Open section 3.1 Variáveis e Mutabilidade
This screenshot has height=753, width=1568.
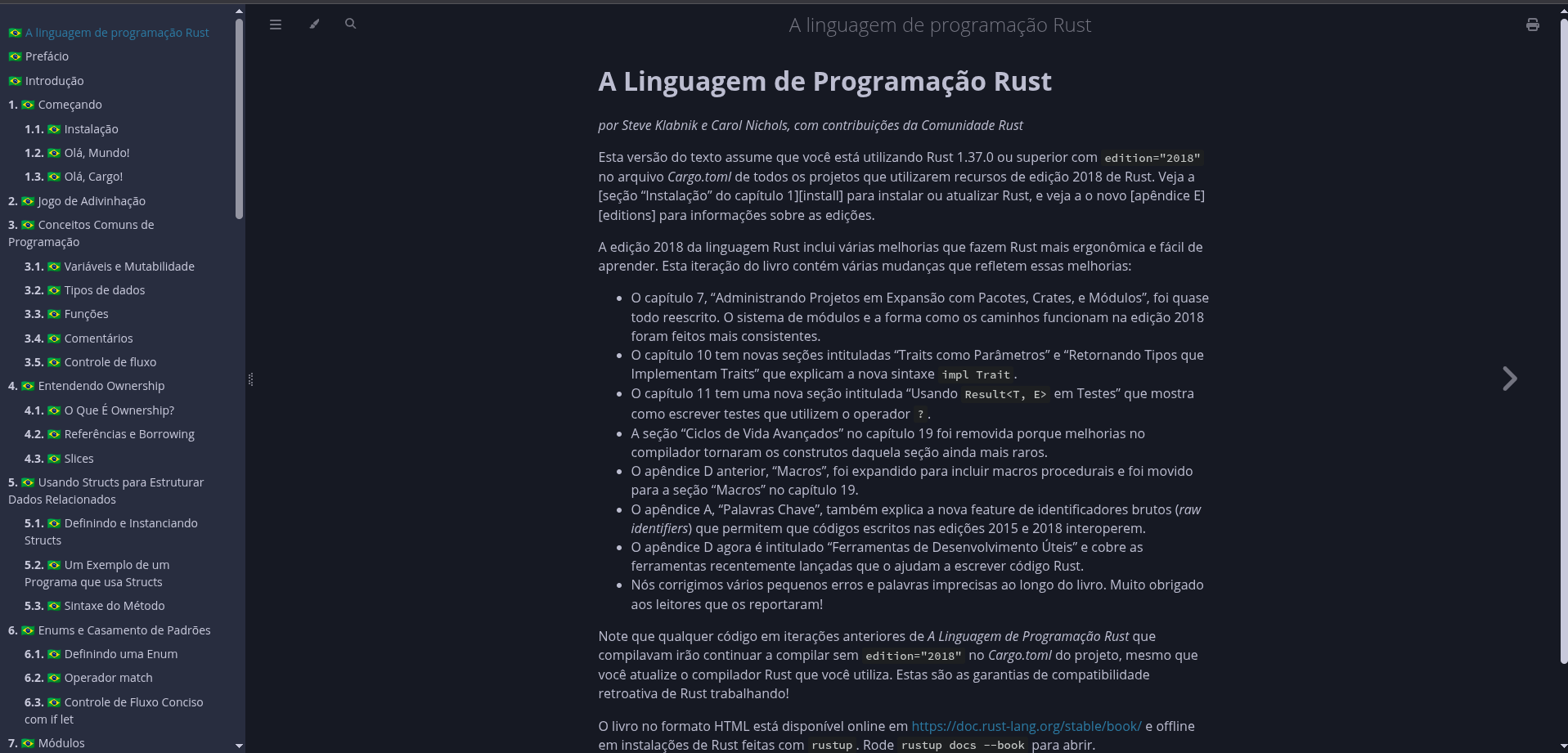point(110,267)
